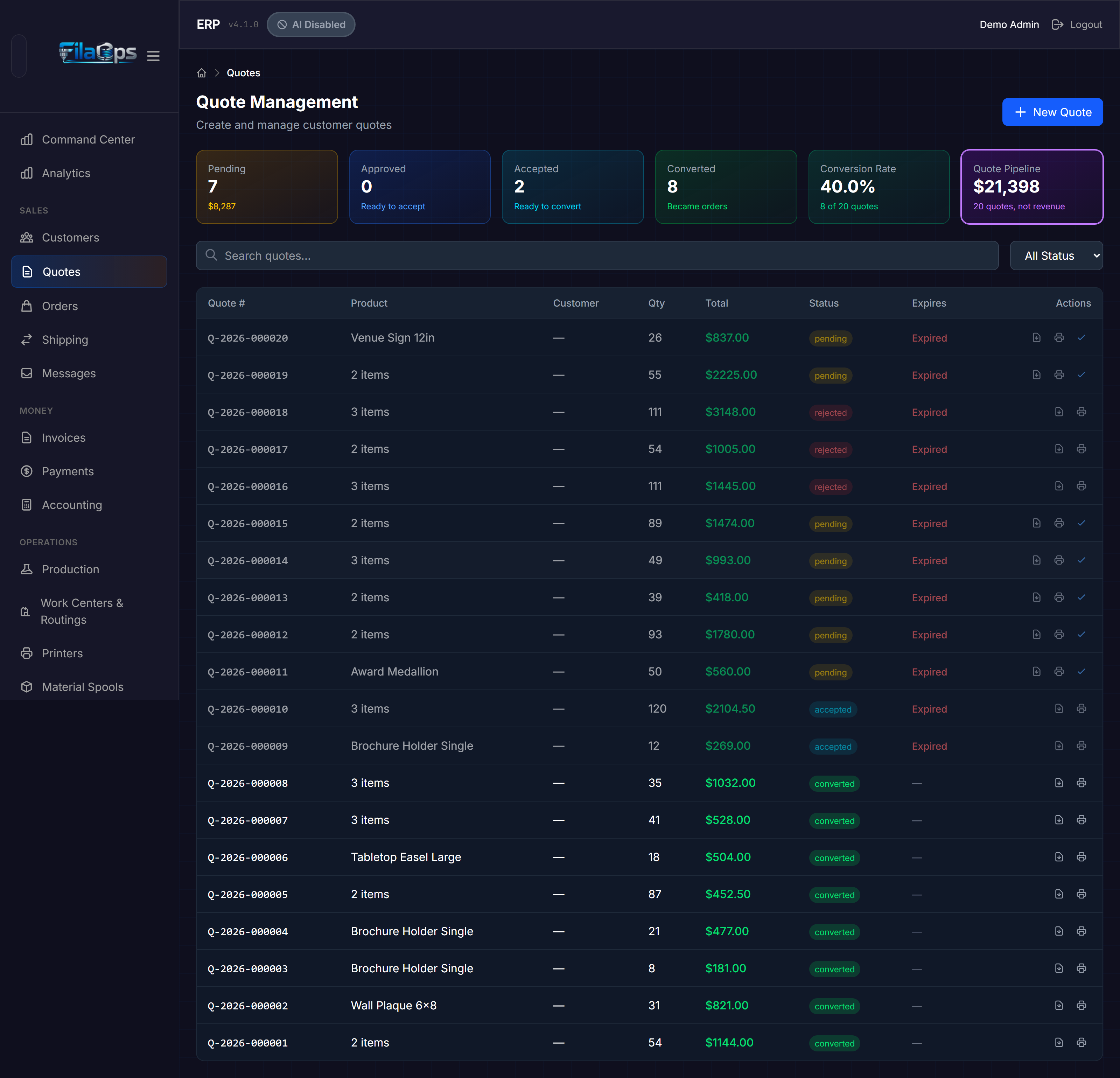Download PDF for quote Q-2026-000017
The width and height of the screenshot is (1120, 1078).
click(x=1059, y=449)
